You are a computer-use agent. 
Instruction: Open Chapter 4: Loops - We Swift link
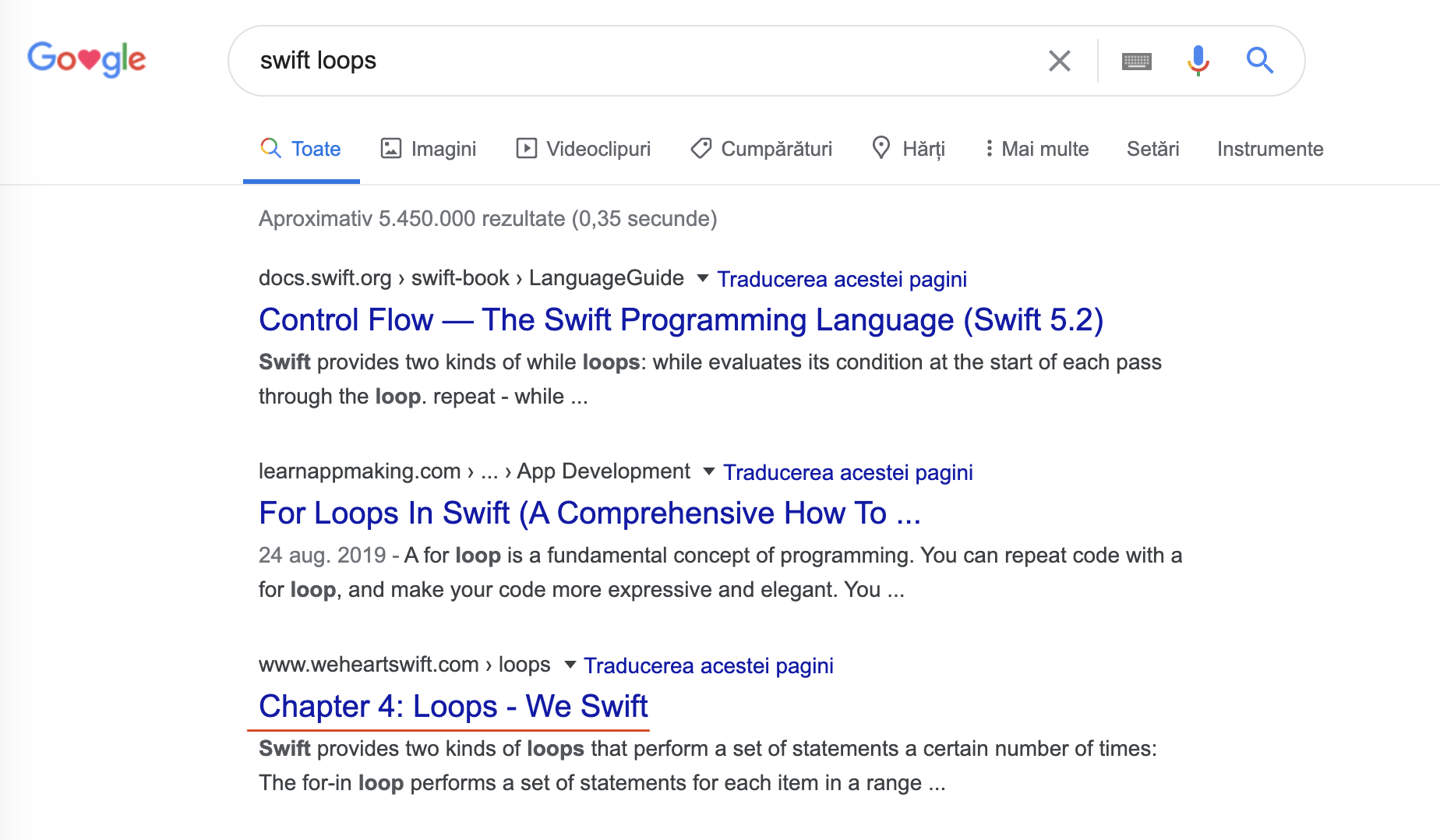coord(454,707)
